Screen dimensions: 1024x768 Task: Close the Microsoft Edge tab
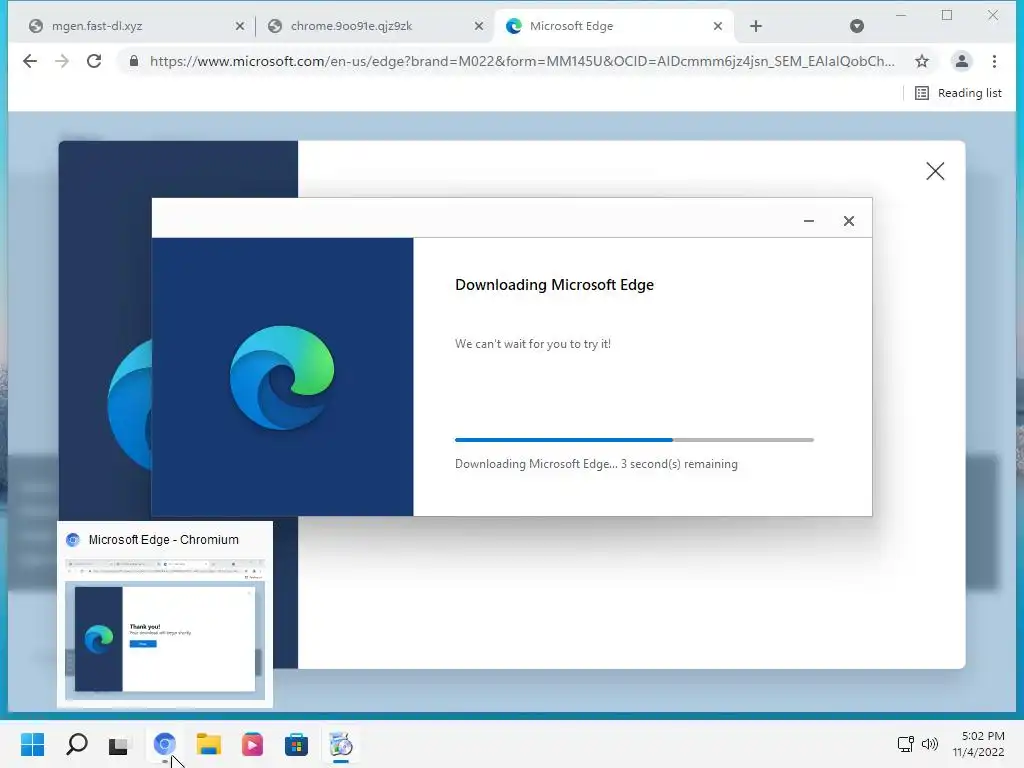point(718,26)
